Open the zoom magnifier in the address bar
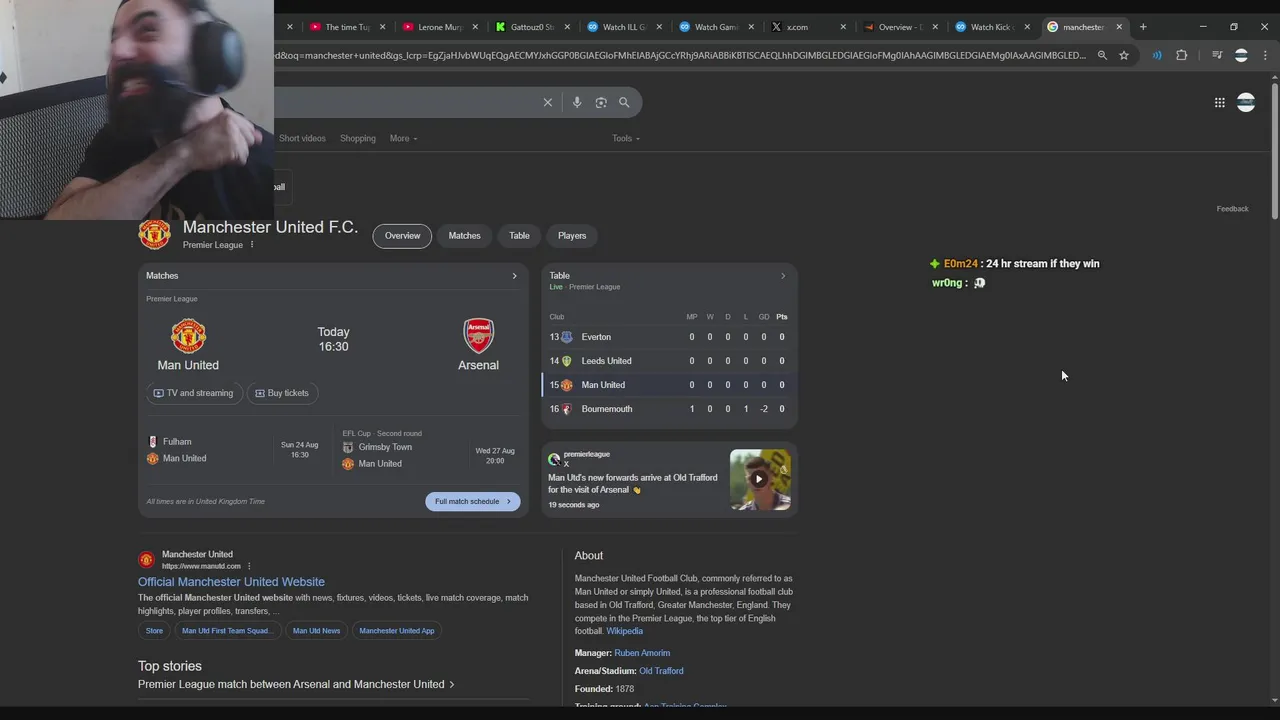 pyautogui.click(x=1102, y=55)
